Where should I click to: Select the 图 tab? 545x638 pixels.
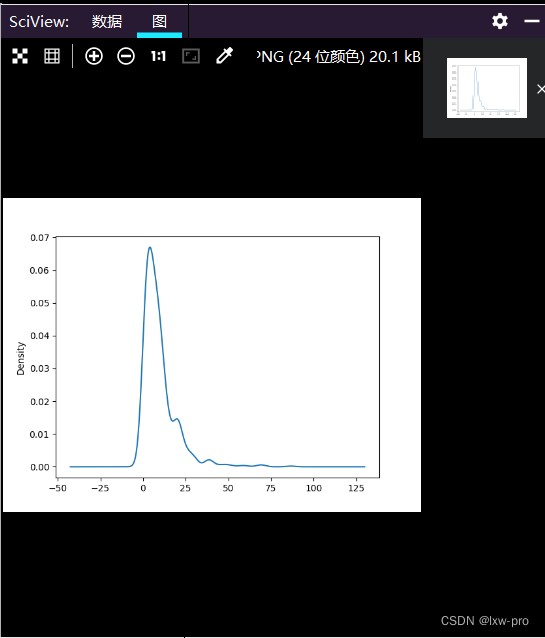(x=159, y=22)
